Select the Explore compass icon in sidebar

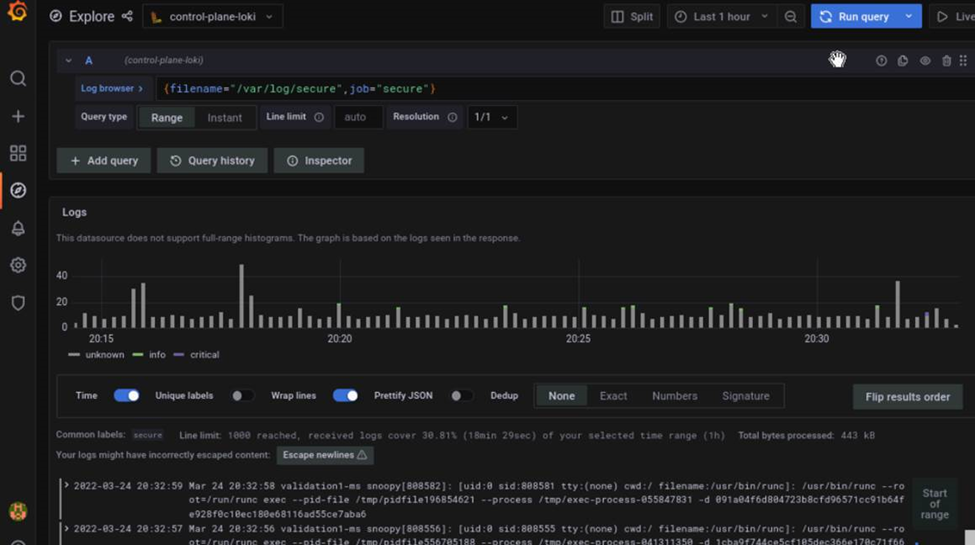click(18, 190)
